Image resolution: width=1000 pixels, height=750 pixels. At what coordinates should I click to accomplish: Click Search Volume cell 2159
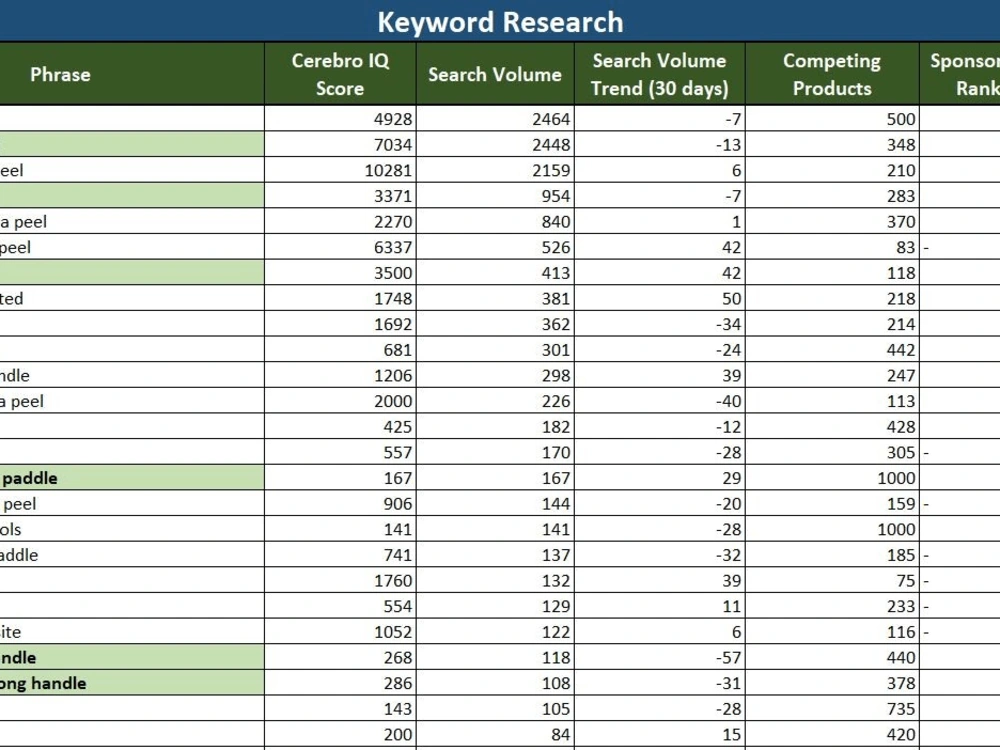[x=495, y=170]
